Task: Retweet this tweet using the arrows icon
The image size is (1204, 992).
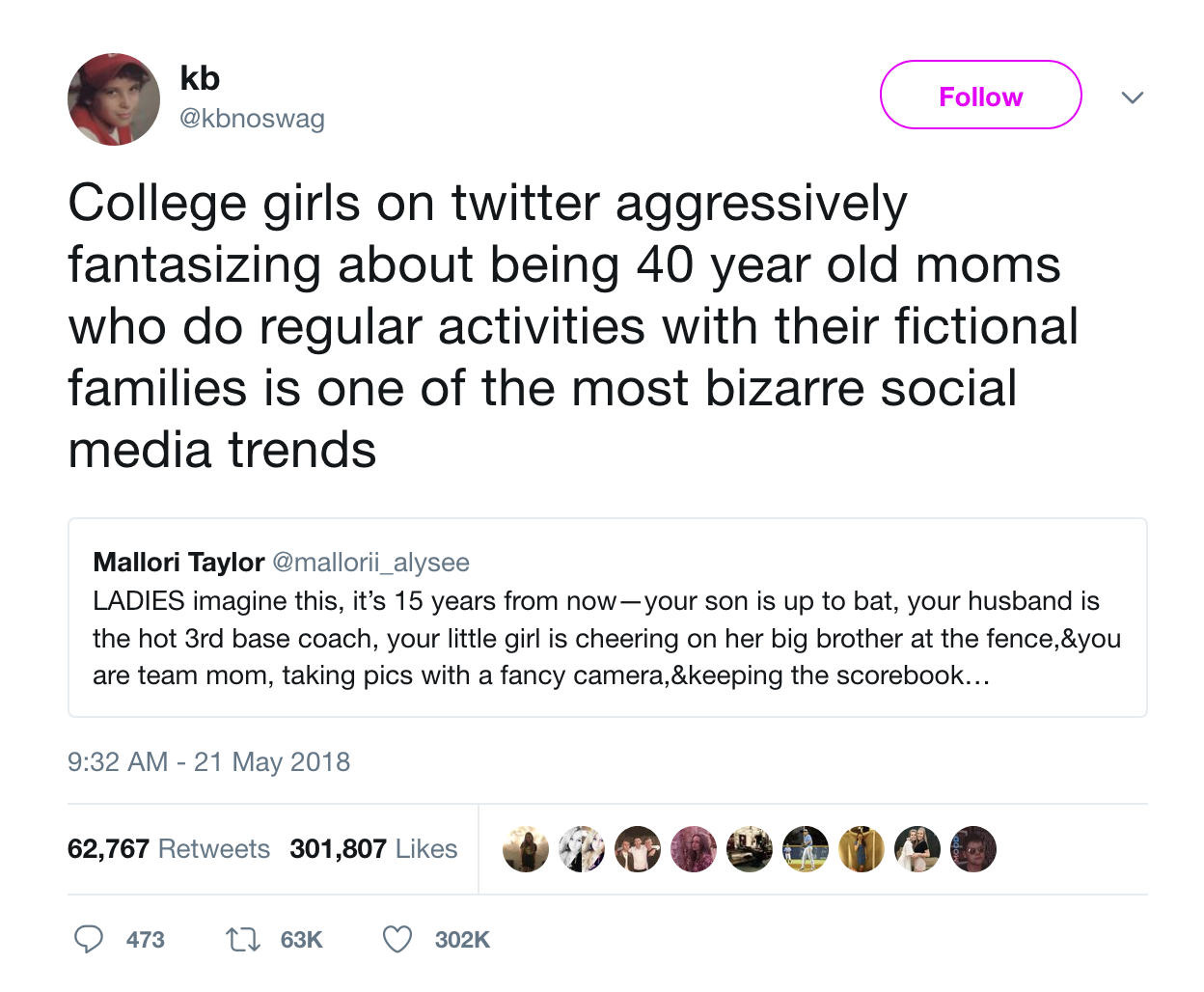Action: point(242,939)
